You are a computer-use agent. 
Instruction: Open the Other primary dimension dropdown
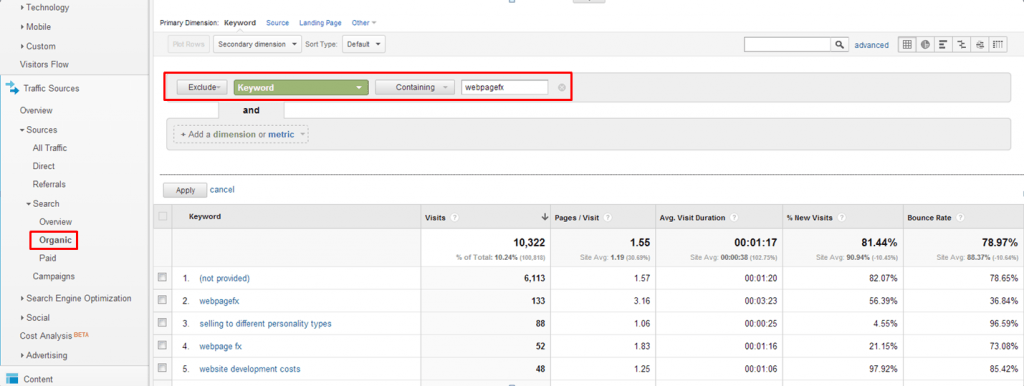click(x=364, y=23)
